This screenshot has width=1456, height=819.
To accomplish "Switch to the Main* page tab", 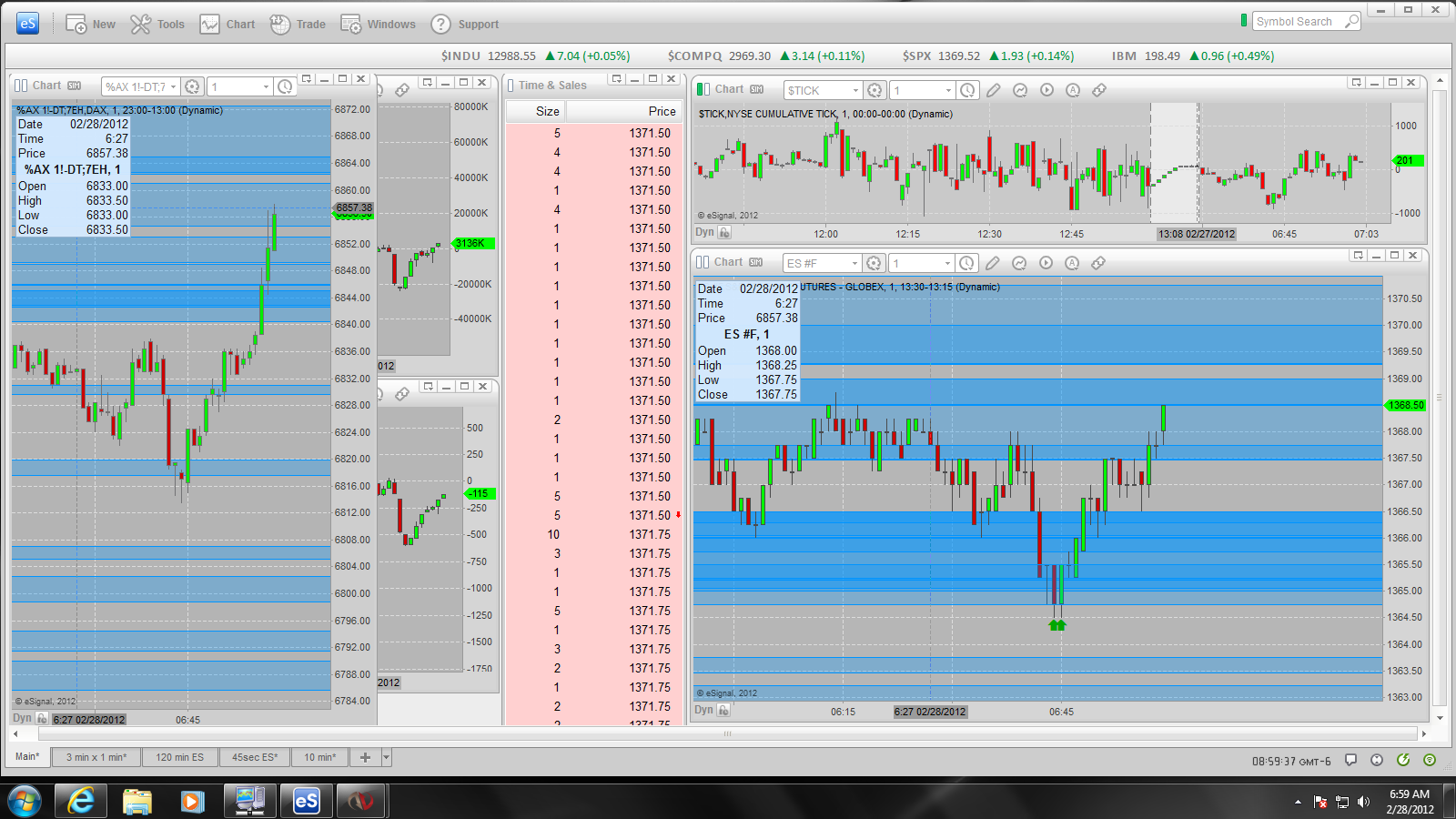I will [x=27, y=757].
